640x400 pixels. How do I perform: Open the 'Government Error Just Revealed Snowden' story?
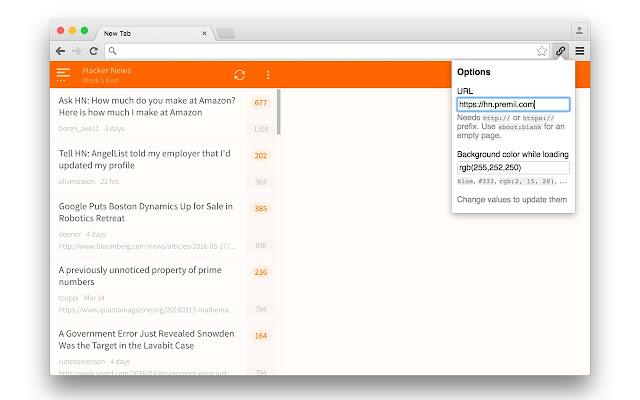(x=147, y=340)
